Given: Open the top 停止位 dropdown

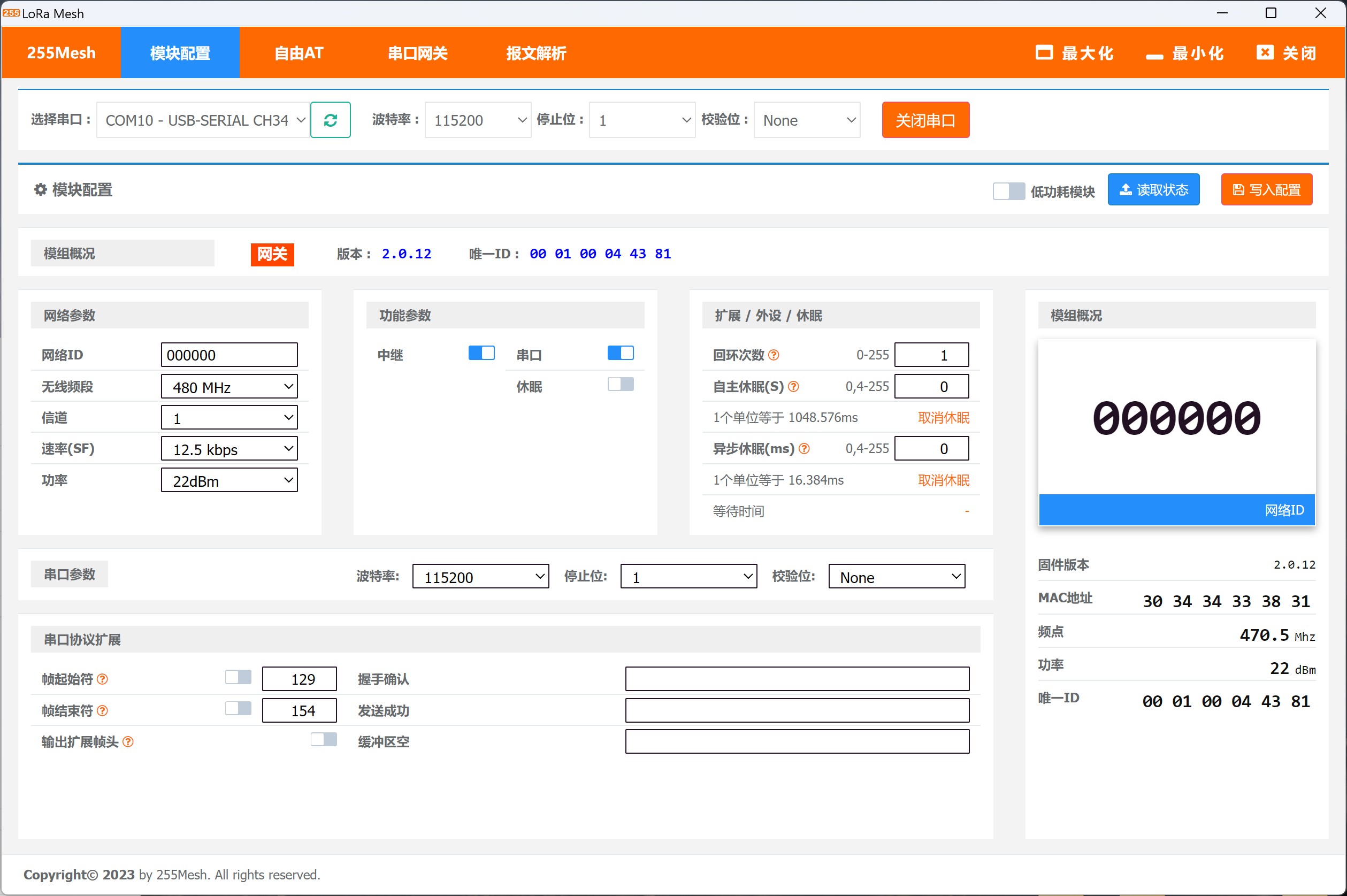Looking at the screenshot, I should coord(642,120).
